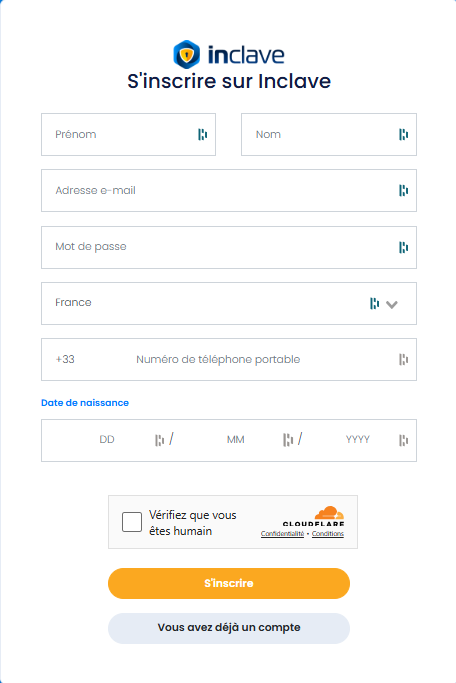Expand the France country dropdown chevron
The width and height of the screenshot is (456, 683).
tap(392, 304)
